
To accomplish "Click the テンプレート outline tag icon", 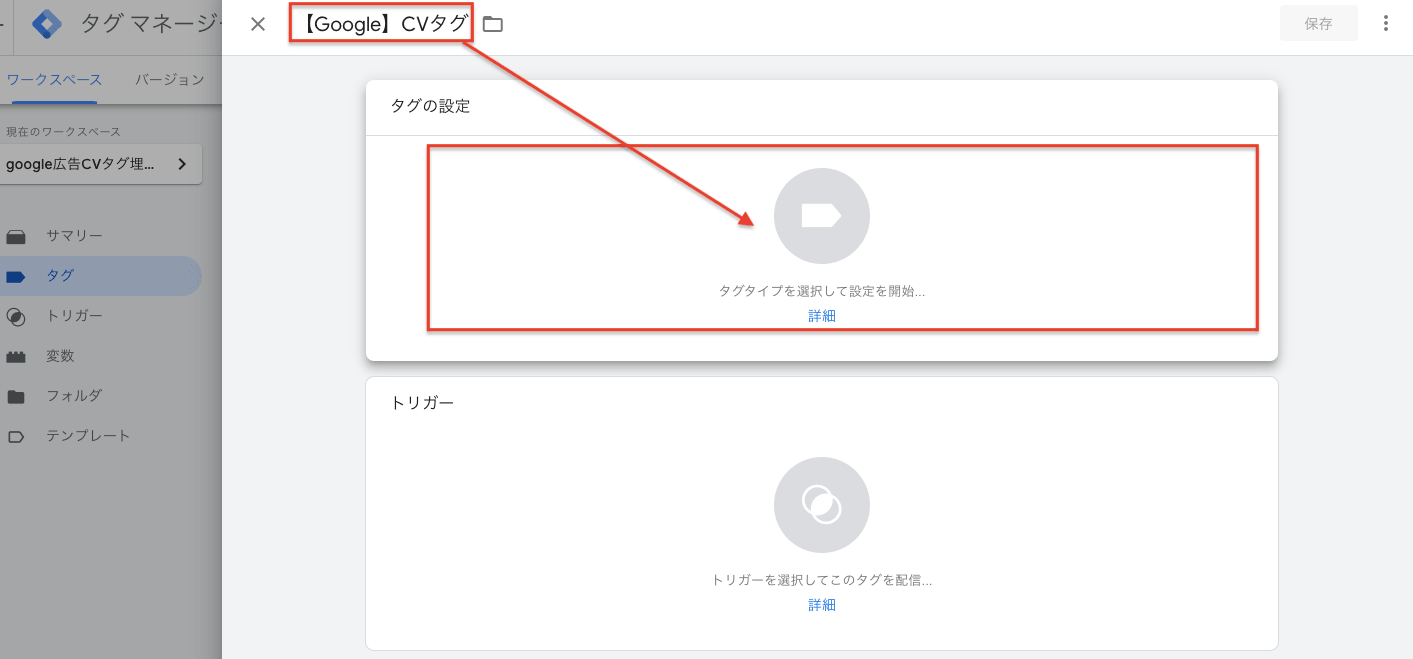I will [16, 437].
